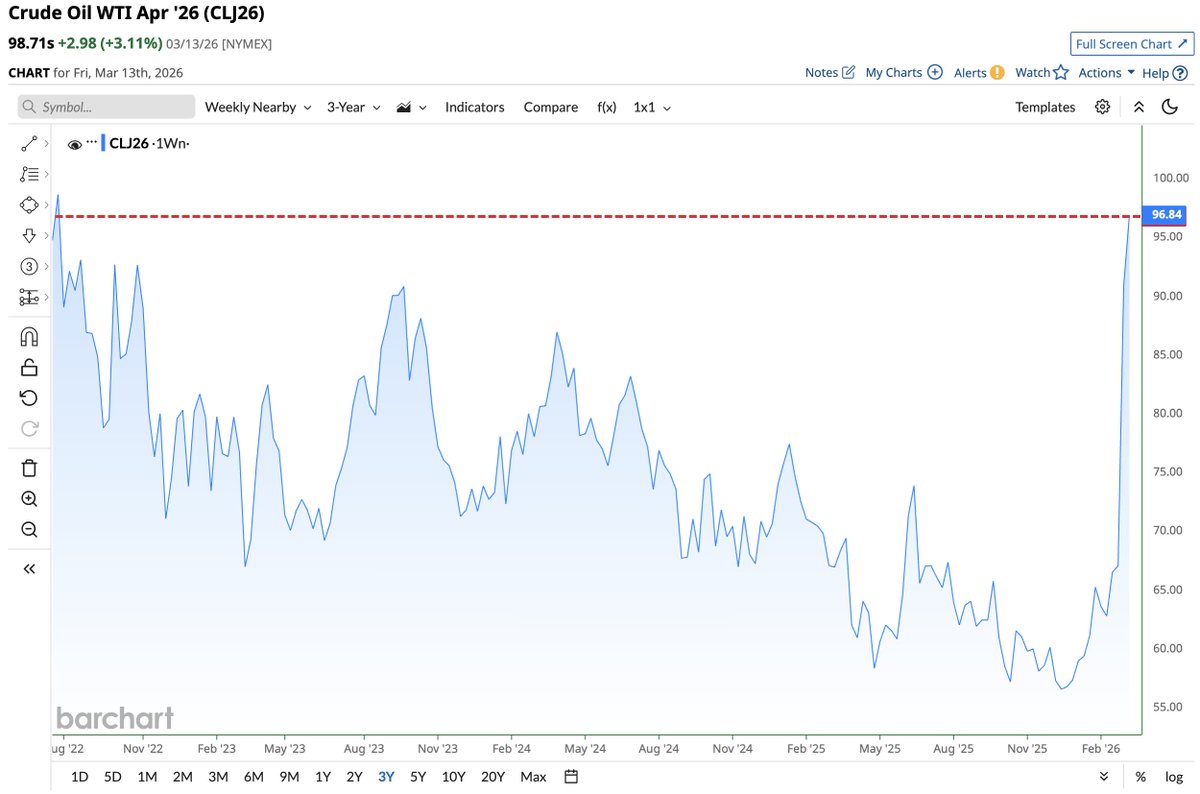1200x794 pixels.
Task: Click the undo icon in the sidebar
Action: [29, 397]
